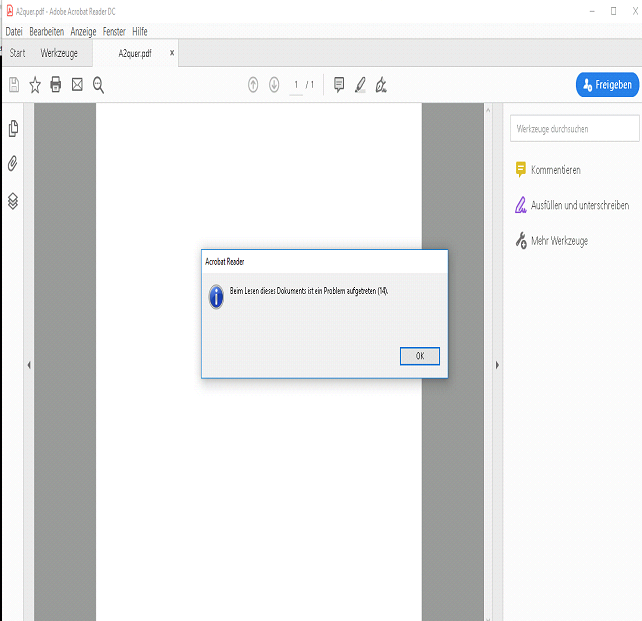
Task: Select the A2quer.pdf document tab
Action: pyautogui.click(x=135, y=53)
